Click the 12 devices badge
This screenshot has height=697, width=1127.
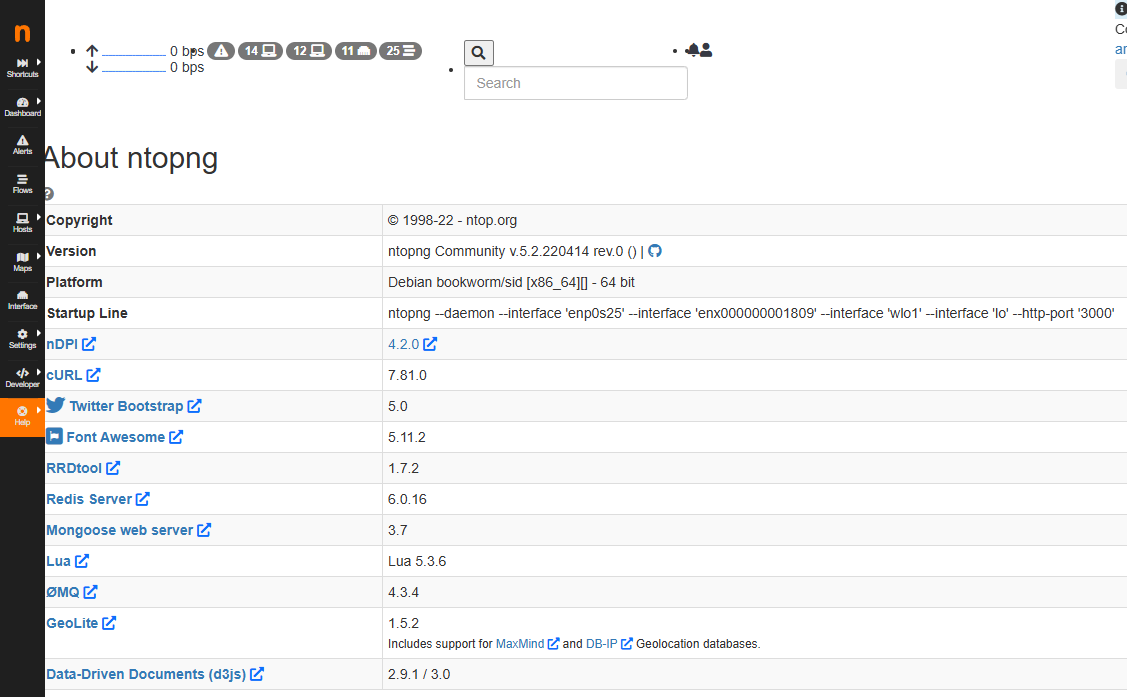309,51
